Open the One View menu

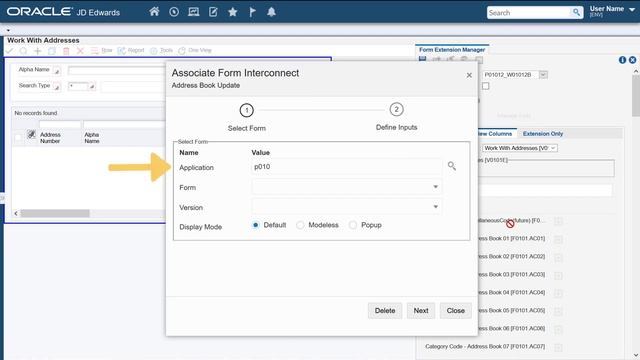(195, 50)
